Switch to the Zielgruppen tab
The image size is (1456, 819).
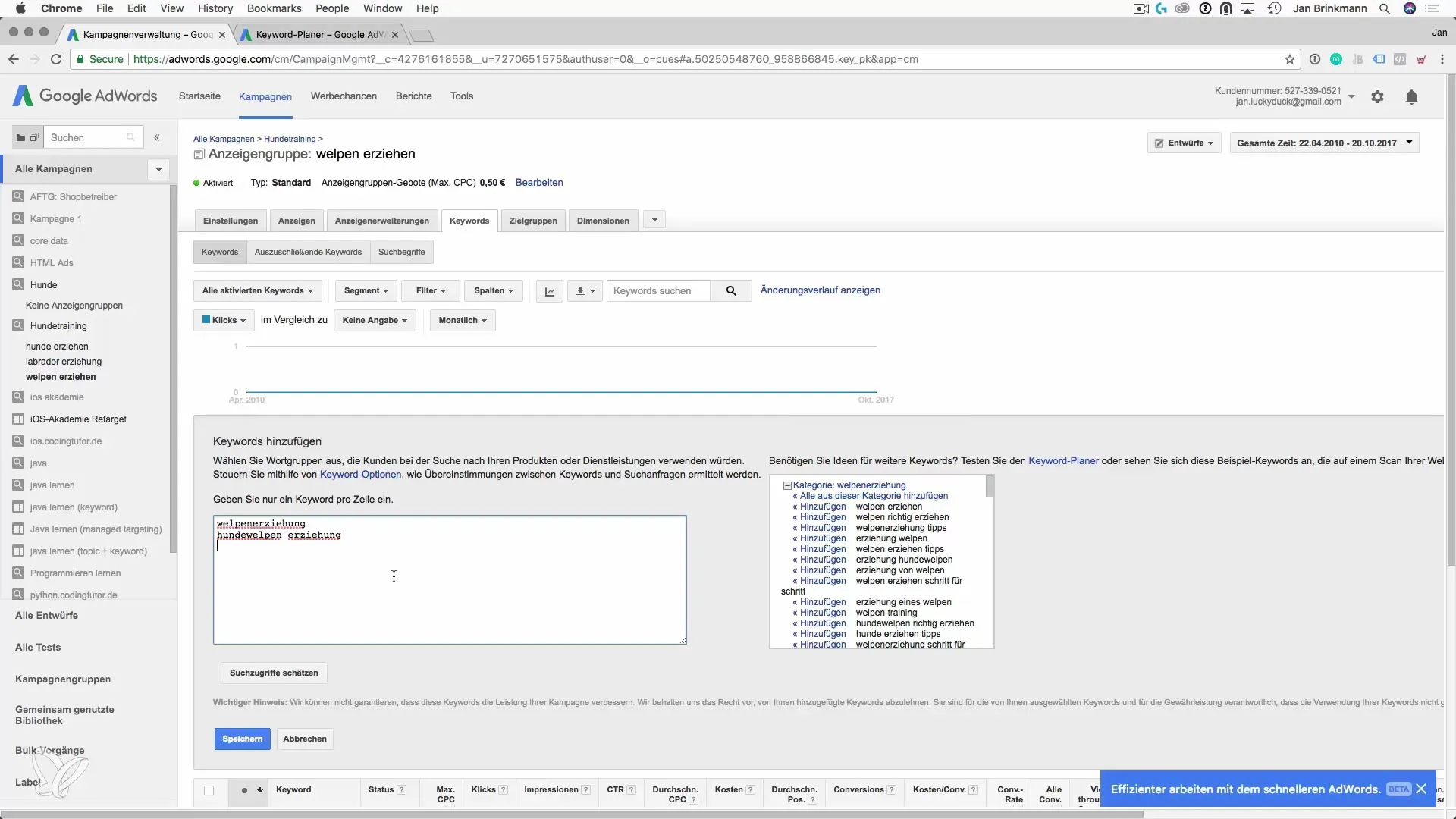(533, 221)
